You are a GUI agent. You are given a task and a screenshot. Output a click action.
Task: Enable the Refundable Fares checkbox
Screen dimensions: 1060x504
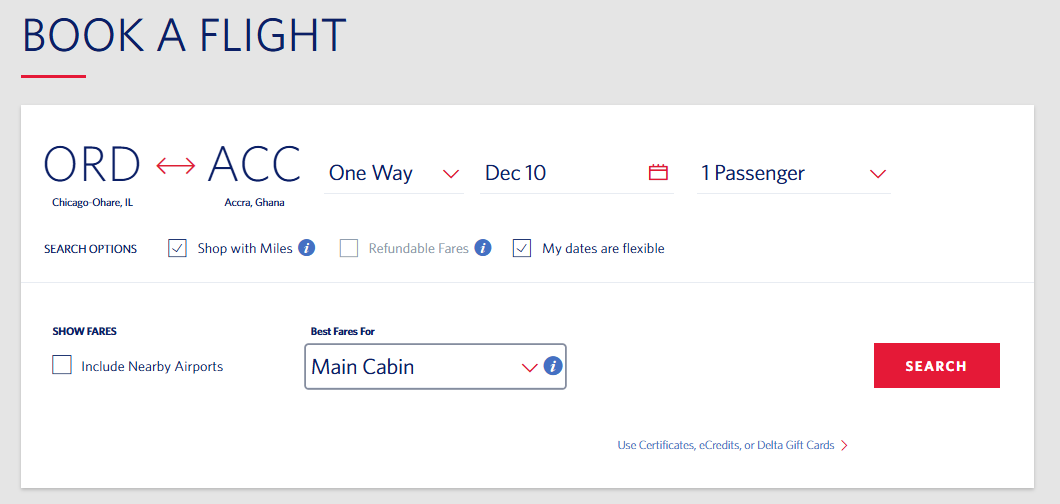click(x=349, y=248)
